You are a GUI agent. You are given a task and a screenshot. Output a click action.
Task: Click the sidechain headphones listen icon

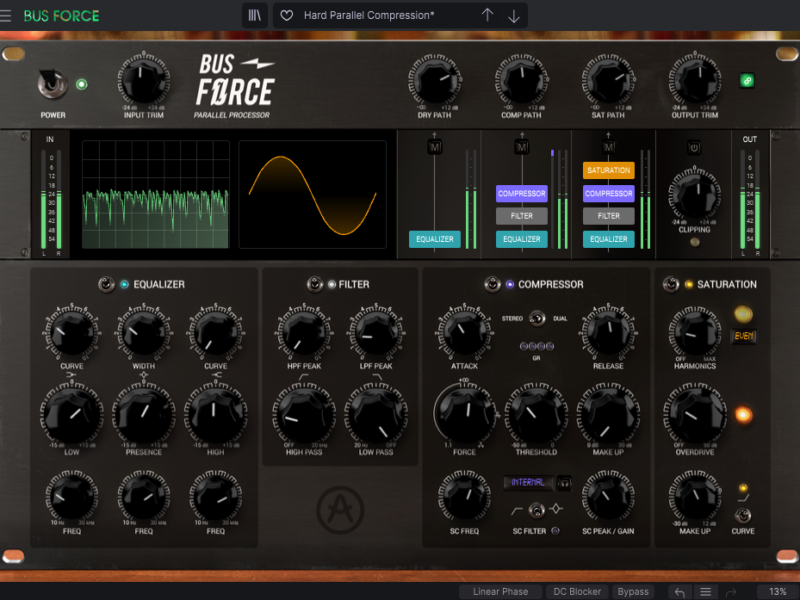click(564, 483)
